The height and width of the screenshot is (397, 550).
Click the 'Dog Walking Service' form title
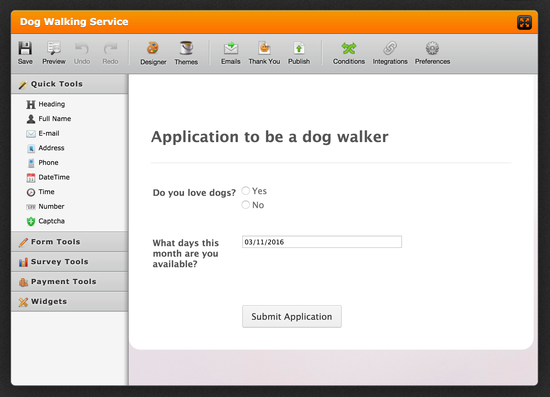point(74,22)
